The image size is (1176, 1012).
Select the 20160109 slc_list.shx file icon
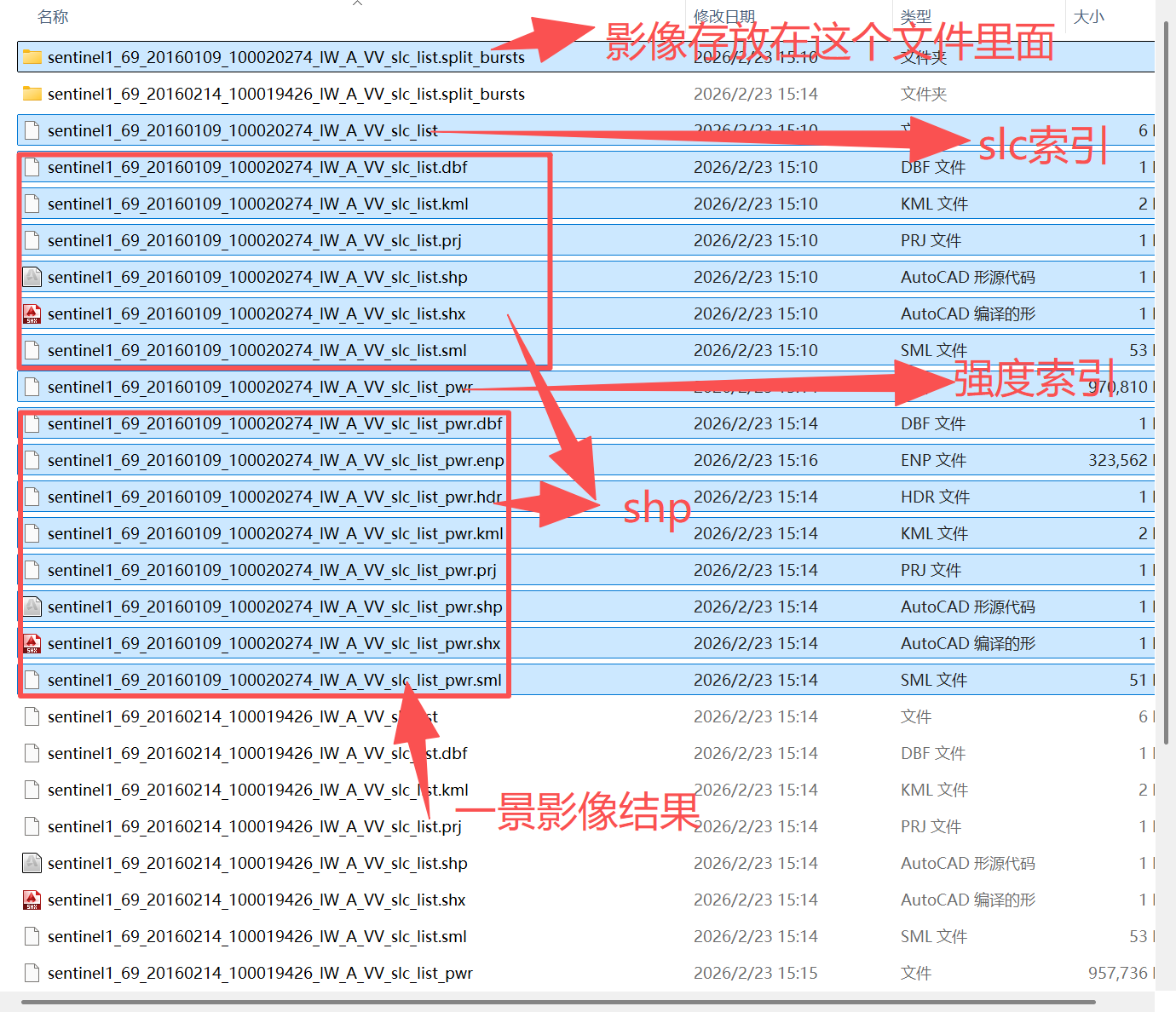coord(32,313)
